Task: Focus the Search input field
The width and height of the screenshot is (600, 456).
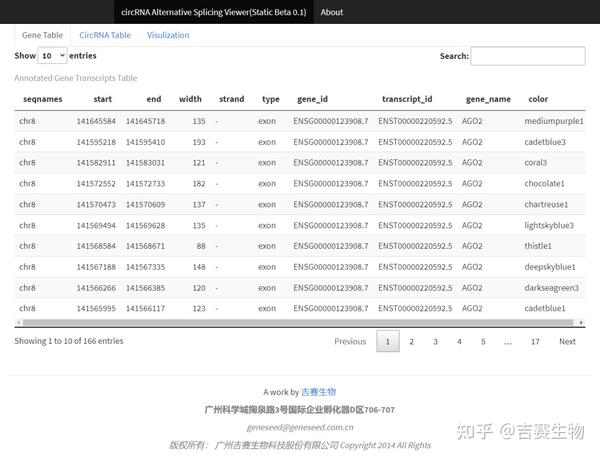Action: (x=528, y=56)
